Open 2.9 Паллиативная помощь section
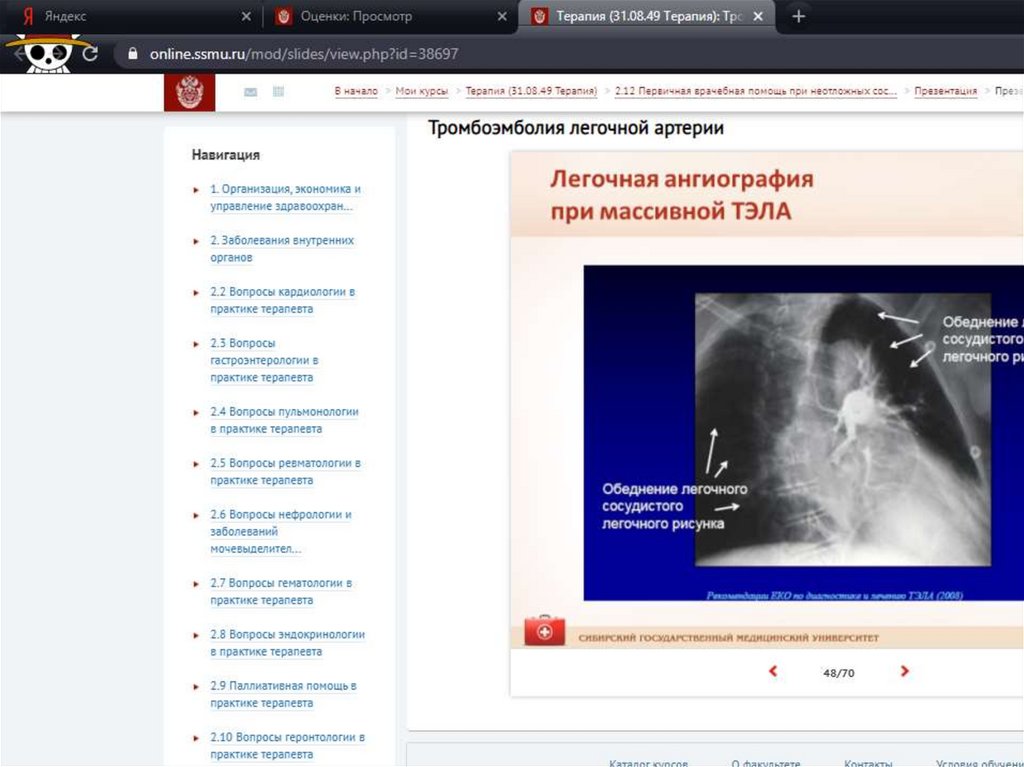Image resolution: width=1024 pixels, height=767 pixels. coord(283,694)
